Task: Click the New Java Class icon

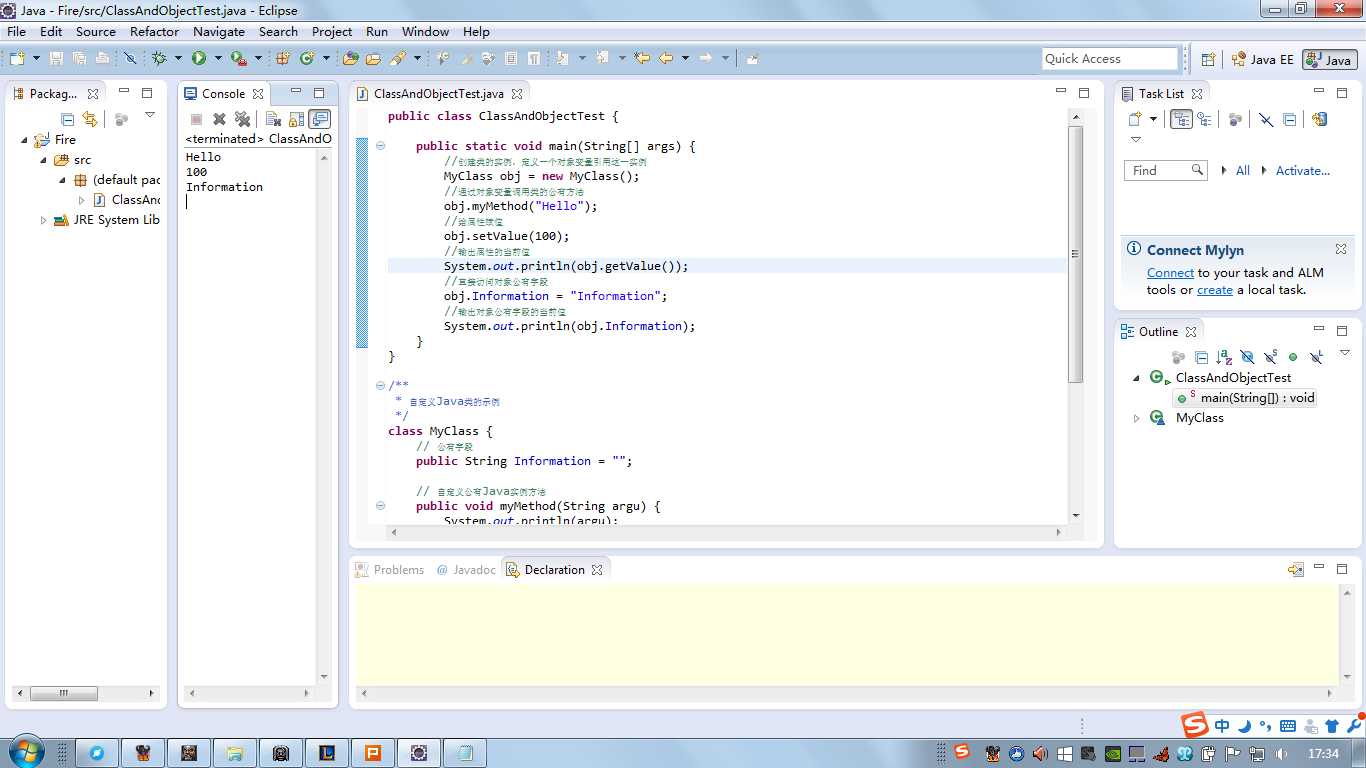Action: click(307, 59)
